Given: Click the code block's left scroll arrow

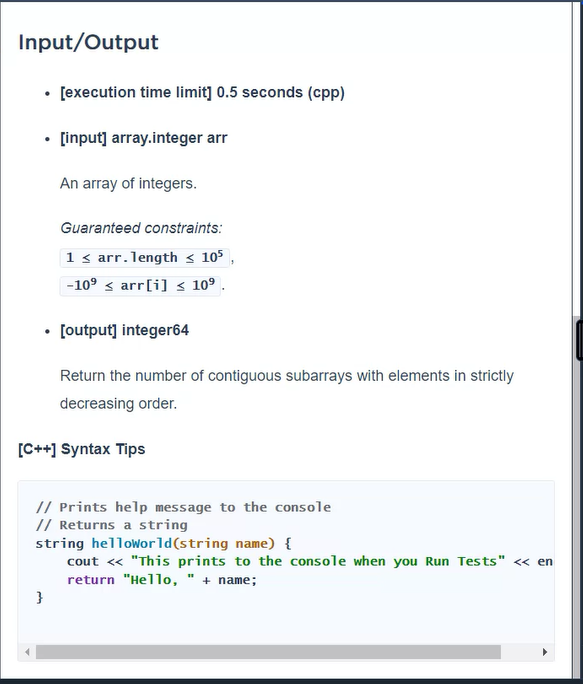Looking at the screenshot, I should coord(27,652).
